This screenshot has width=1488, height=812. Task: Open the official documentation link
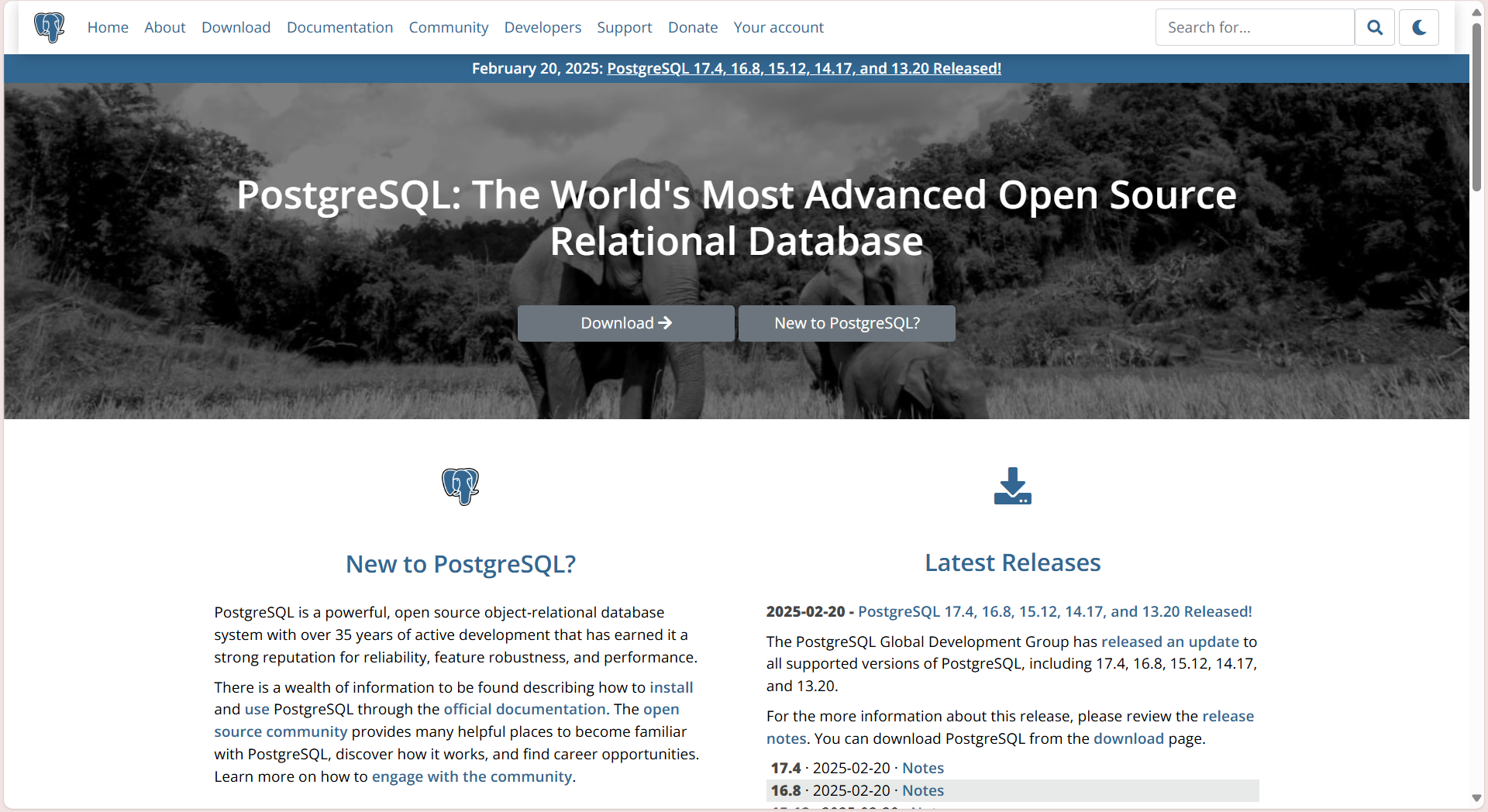point(525,709)
